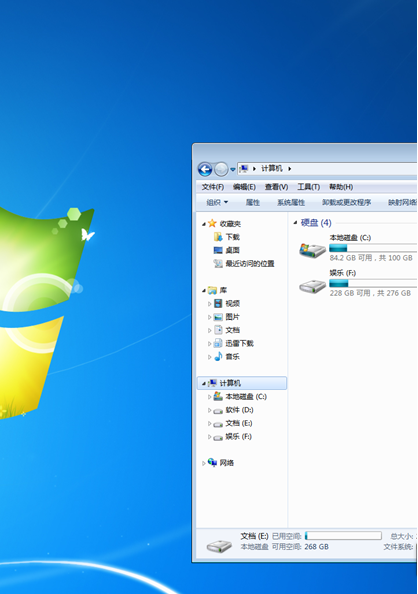This screenshot has height=594, width=418.
Task: Select the 娱乐 (F:) drive icon in the tree
Action: pyautogui.click(x=218, y=438)
